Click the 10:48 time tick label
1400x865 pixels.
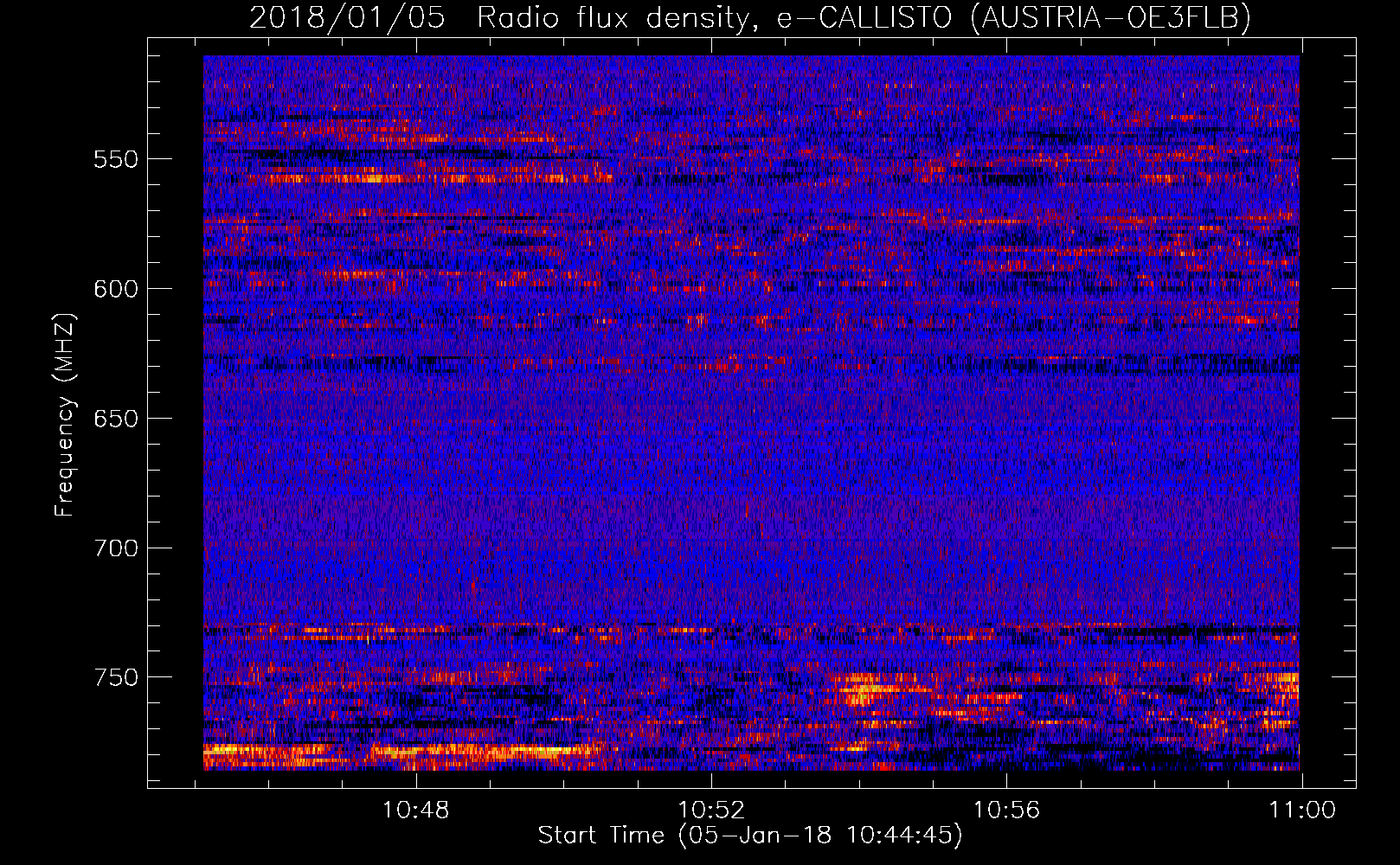[416, 811]
